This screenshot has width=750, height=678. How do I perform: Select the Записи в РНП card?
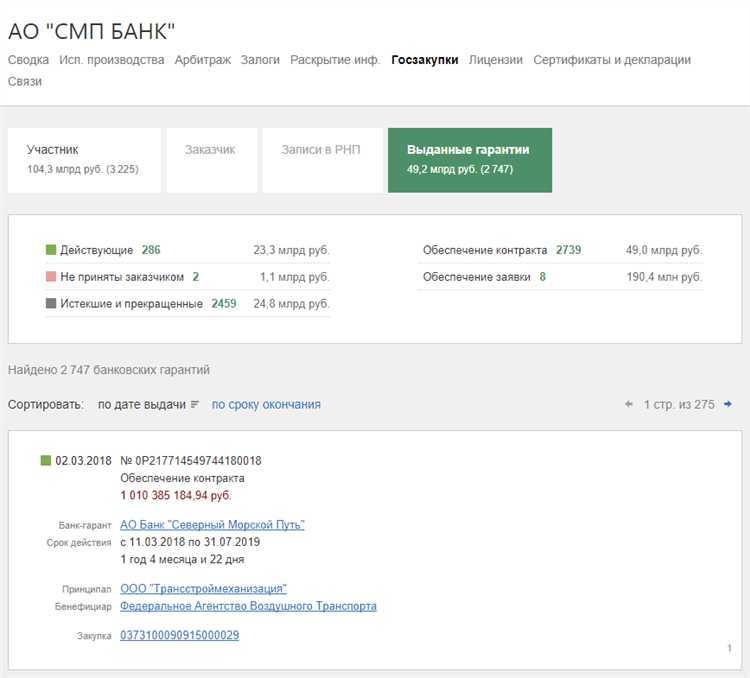click(322, 160)
